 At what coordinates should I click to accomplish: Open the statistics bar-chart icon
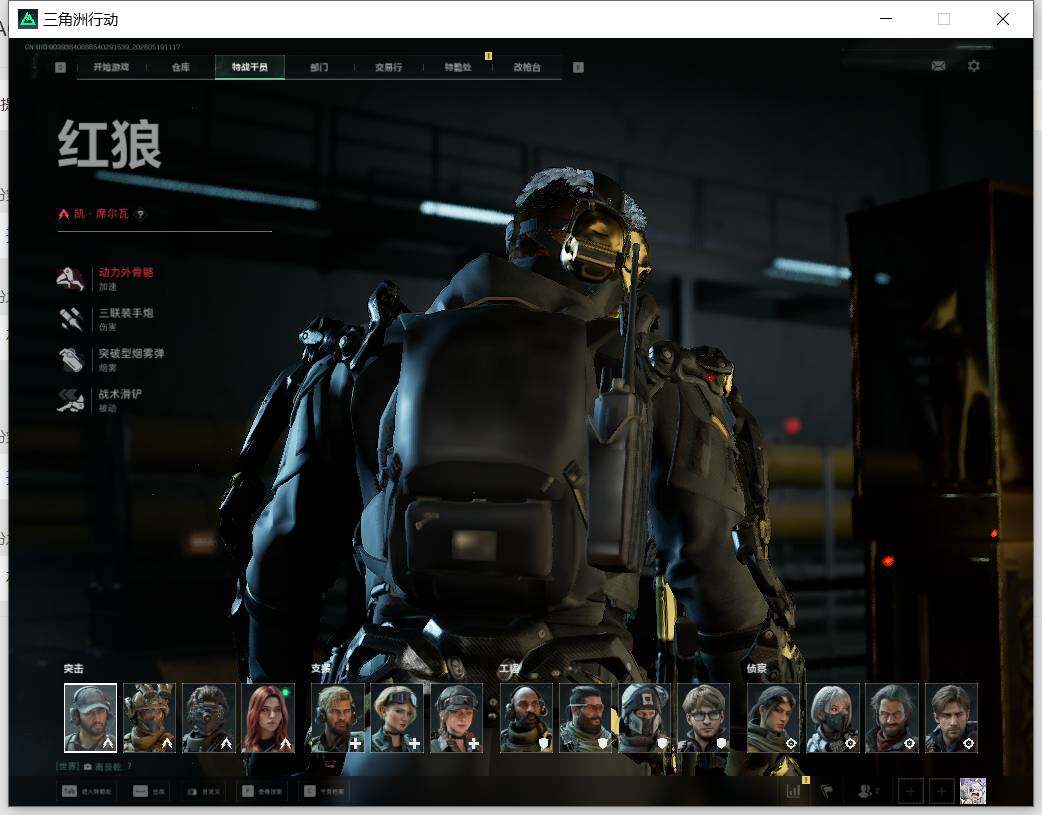(x=793, y=791)
